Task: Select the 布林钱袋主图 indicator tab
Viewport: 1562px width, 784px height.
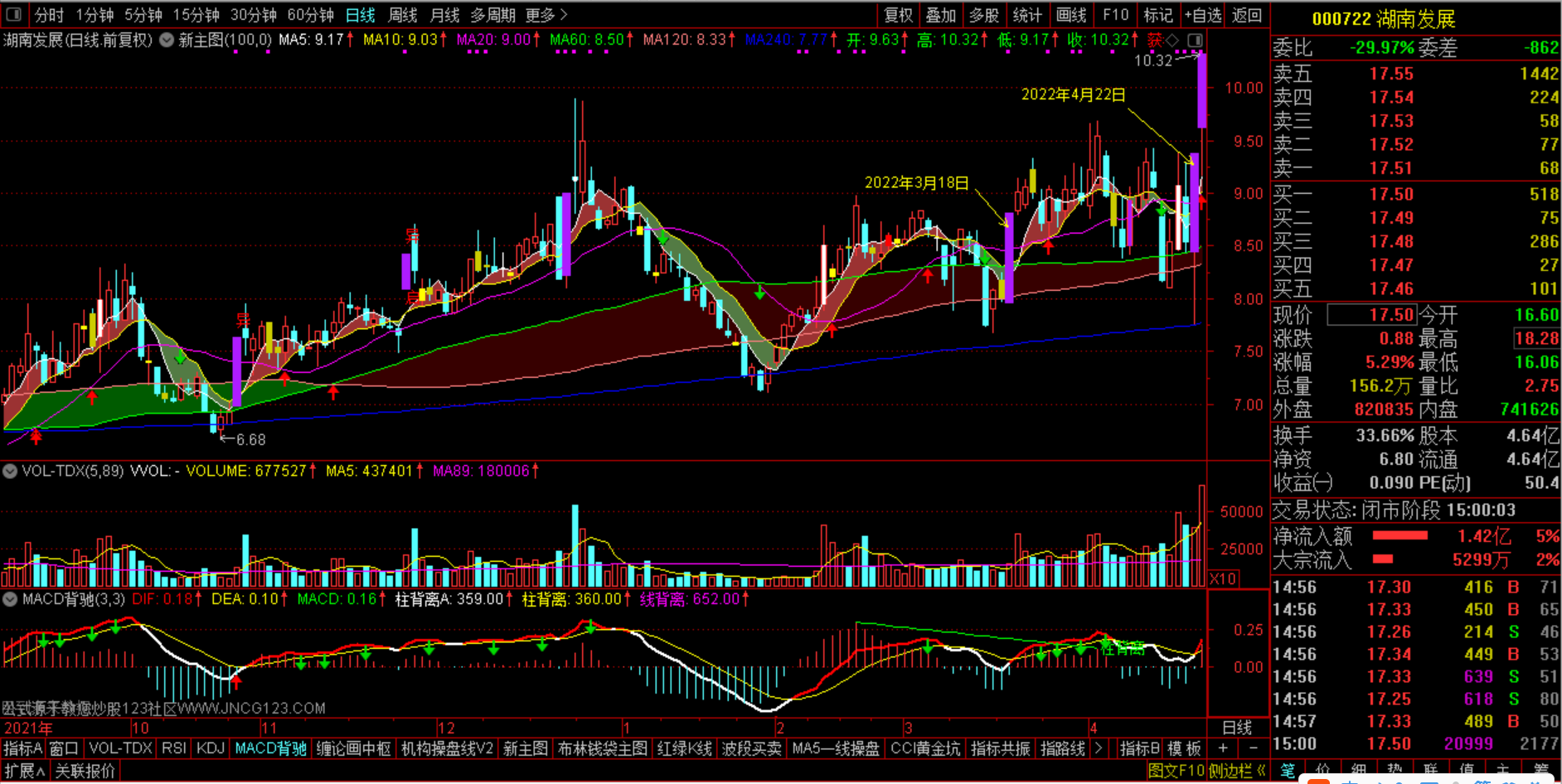Action: (x=603, y=748)
